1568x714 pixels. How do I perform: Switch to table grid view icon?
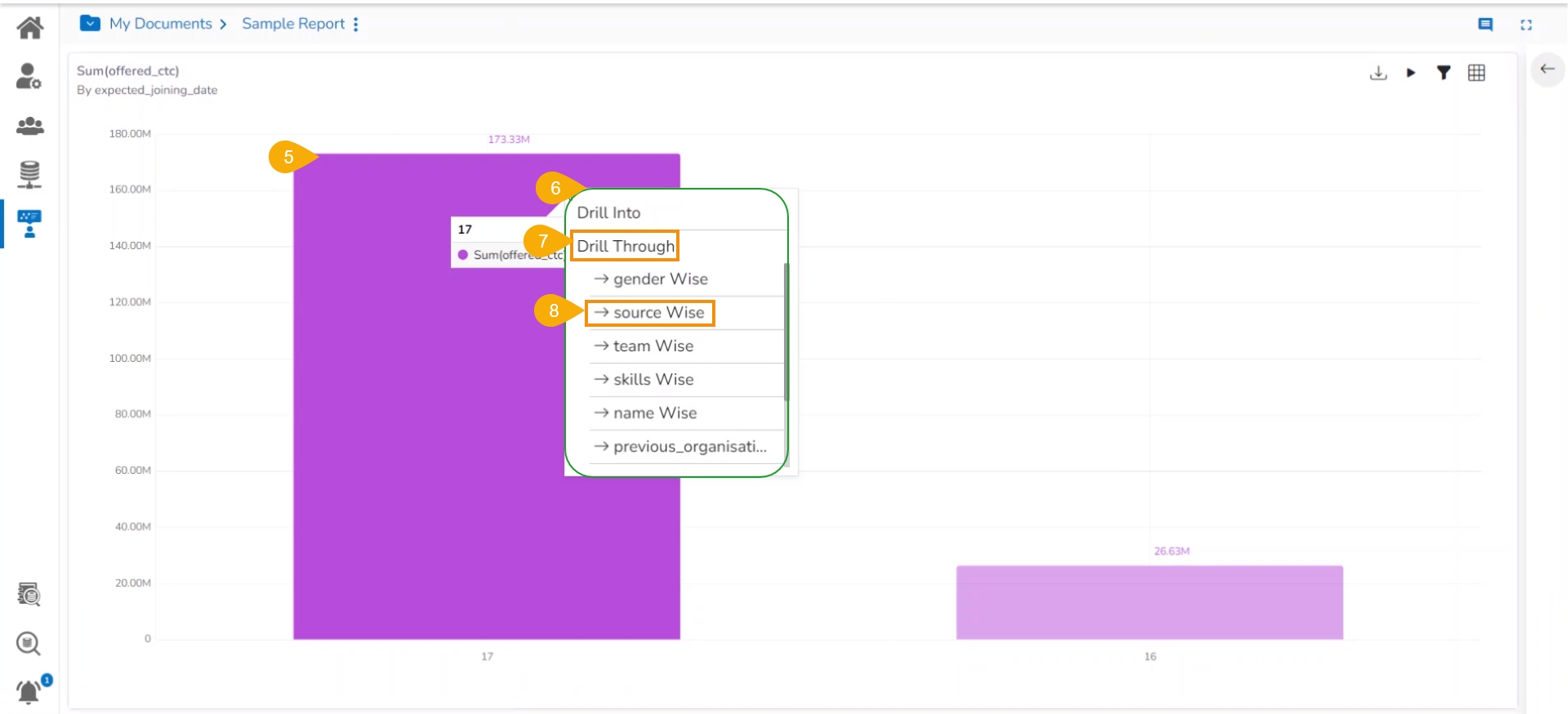(1477, 73)
